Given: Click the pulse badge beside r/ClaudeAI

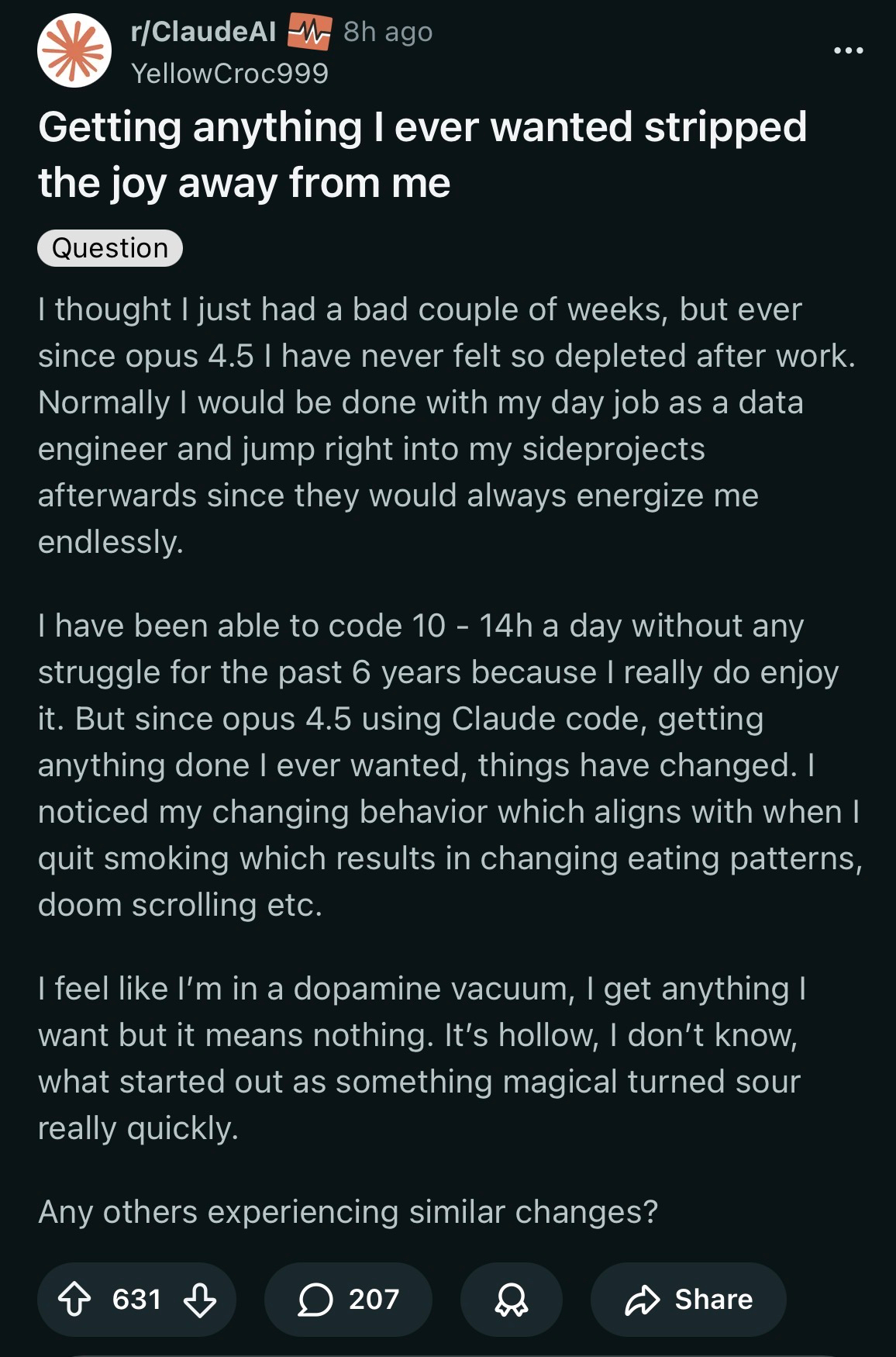Looking at the screenshot, I should click(309, 32).
